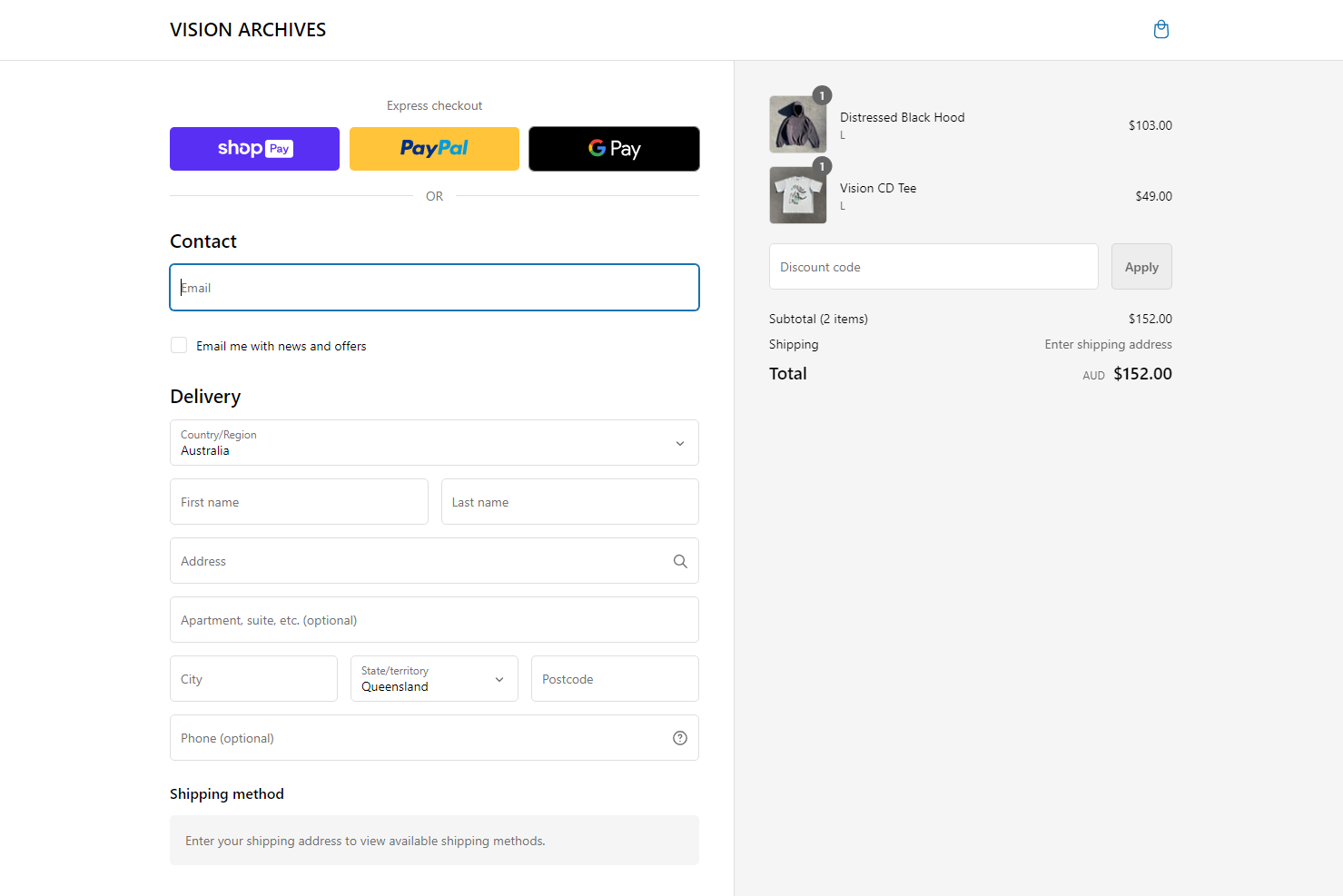Click the Postcode input field
Screen dimensions: 1343x896
click(x=615, y=679)
